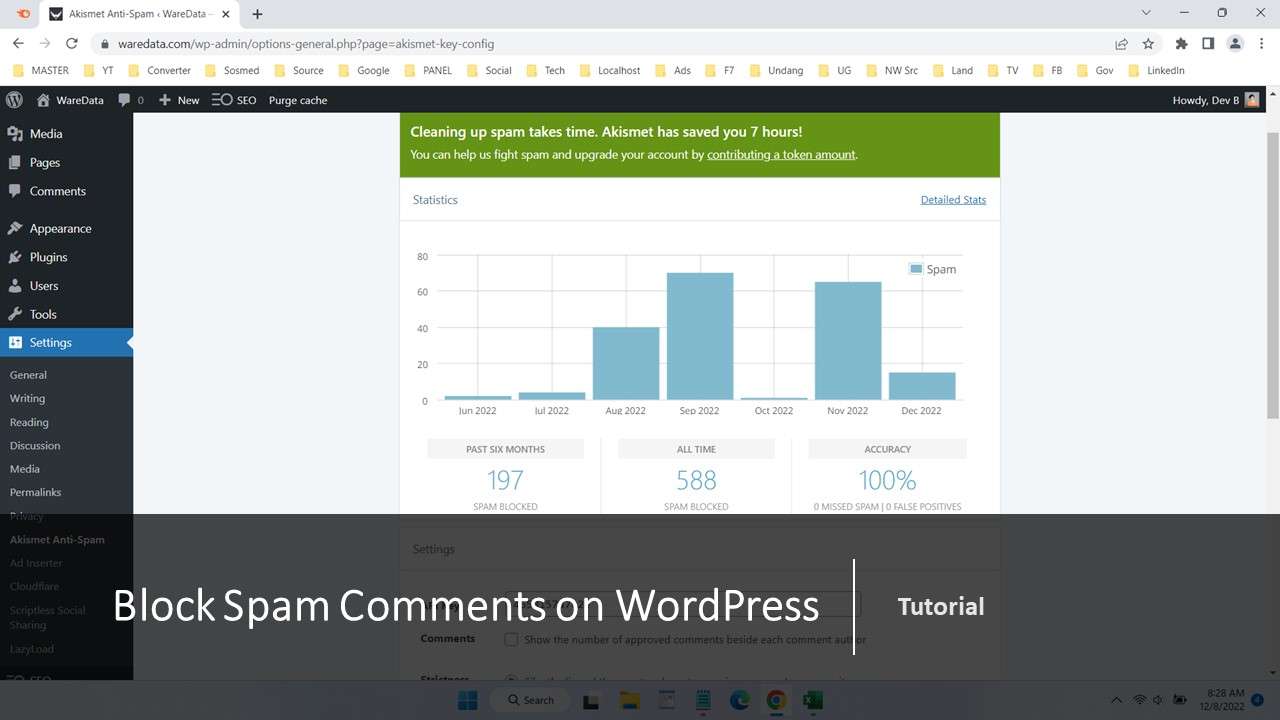Open the Detailed Stats link
This screenshot has width=1280, height=720.
(x=953, y=200)
